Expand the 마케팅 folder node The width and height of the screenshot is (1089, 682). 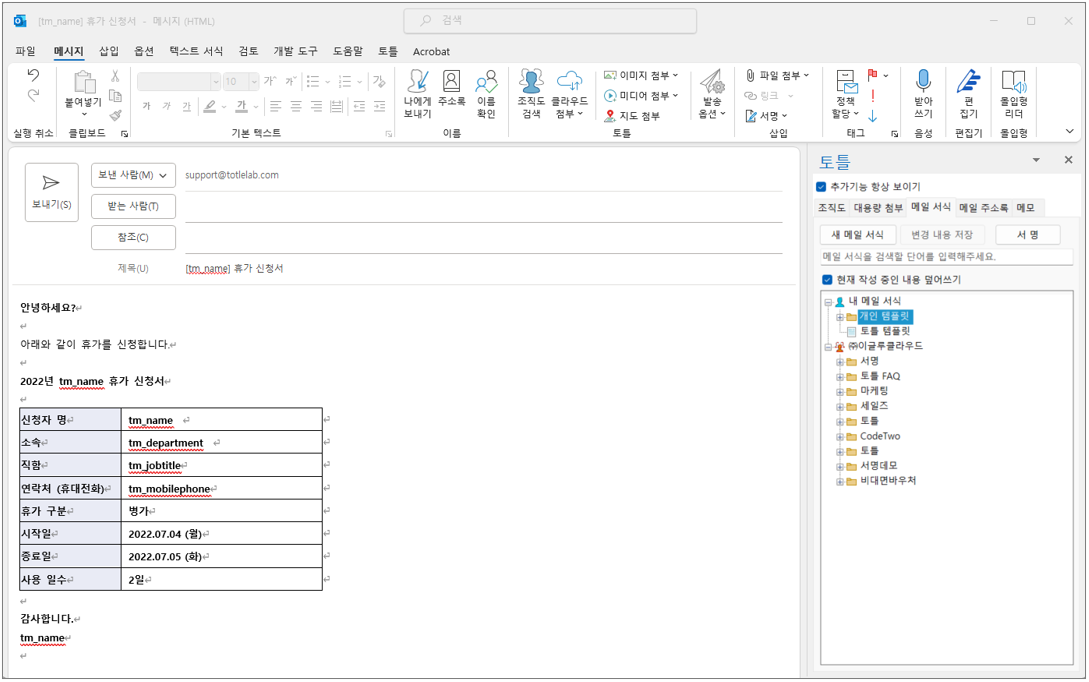[x=840, y=392]
